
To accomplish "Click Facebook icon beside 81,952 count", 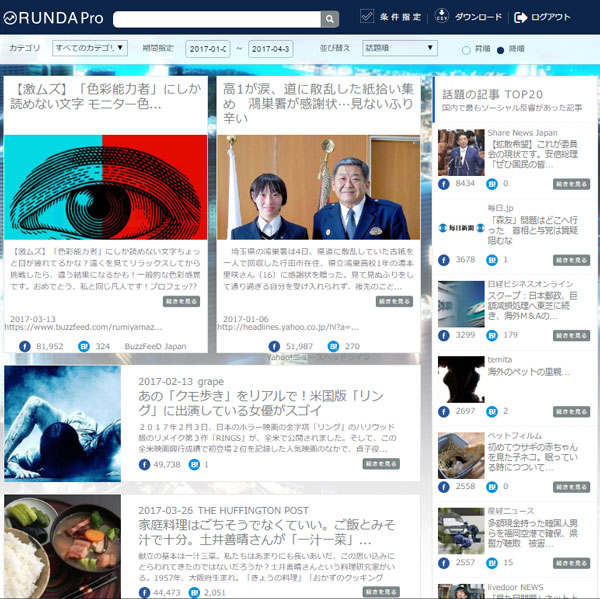I will tap(25, 346).
